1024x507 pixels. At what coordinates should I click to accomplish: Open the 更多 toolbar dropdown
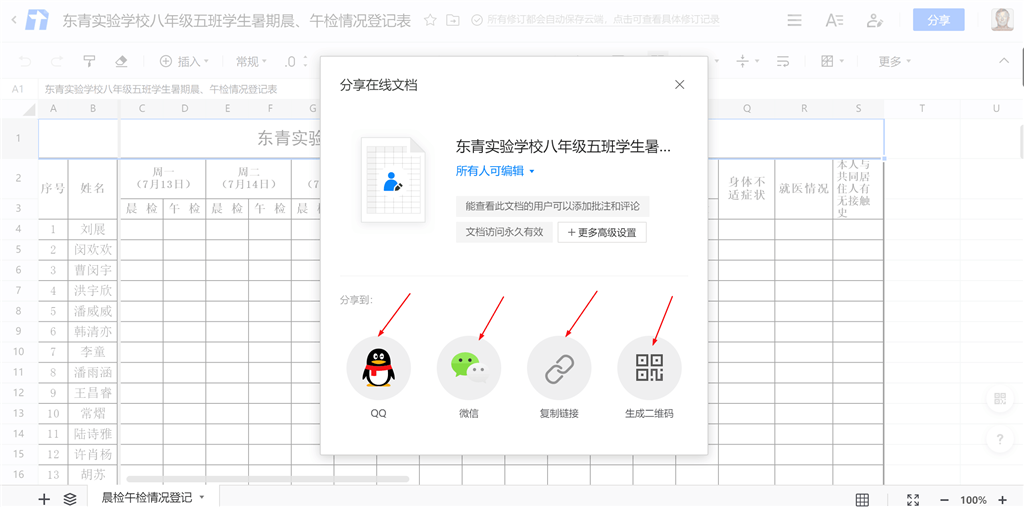[894, 61]
